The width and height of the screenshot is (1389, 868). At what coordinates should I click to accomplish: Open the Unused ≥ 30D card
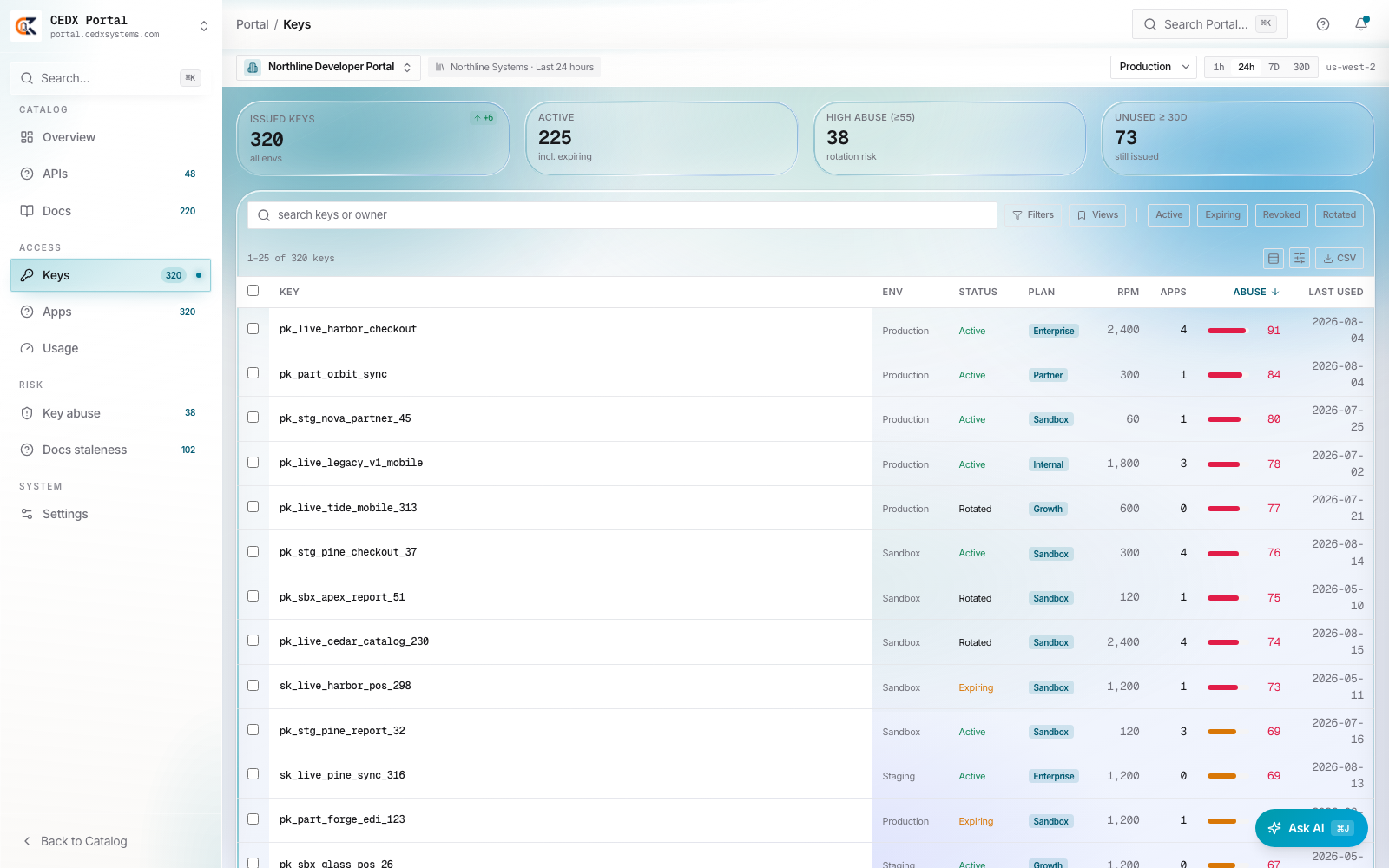click(1238, 139)
